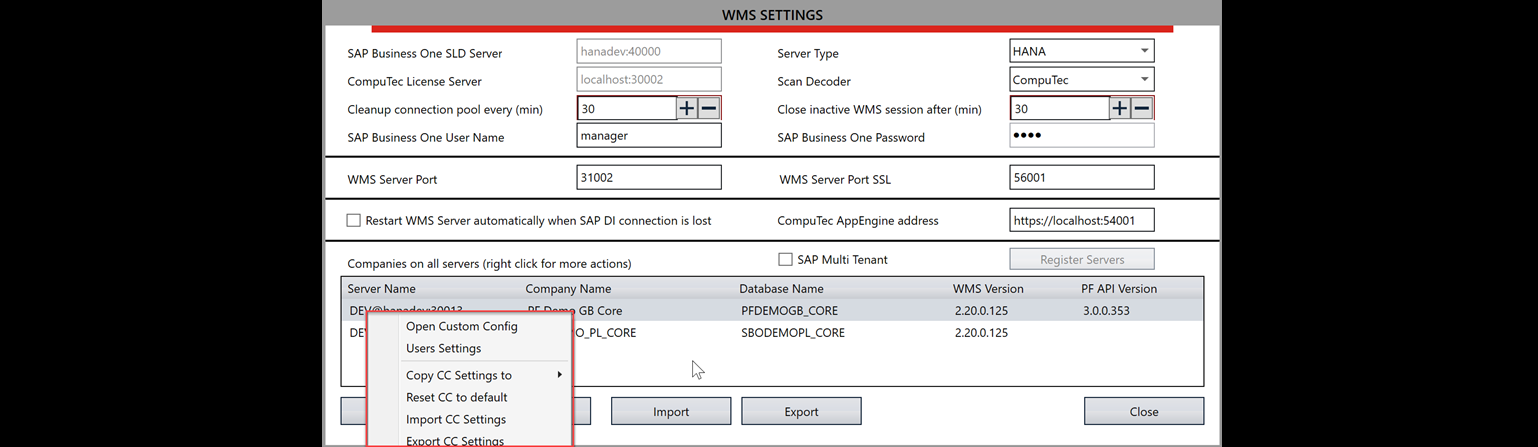The width and height of the screenshot is (1538, 447).
Task: Click WMS Version cell in PFDEMOGB_CORE row
Action: [x=981, y=311]
